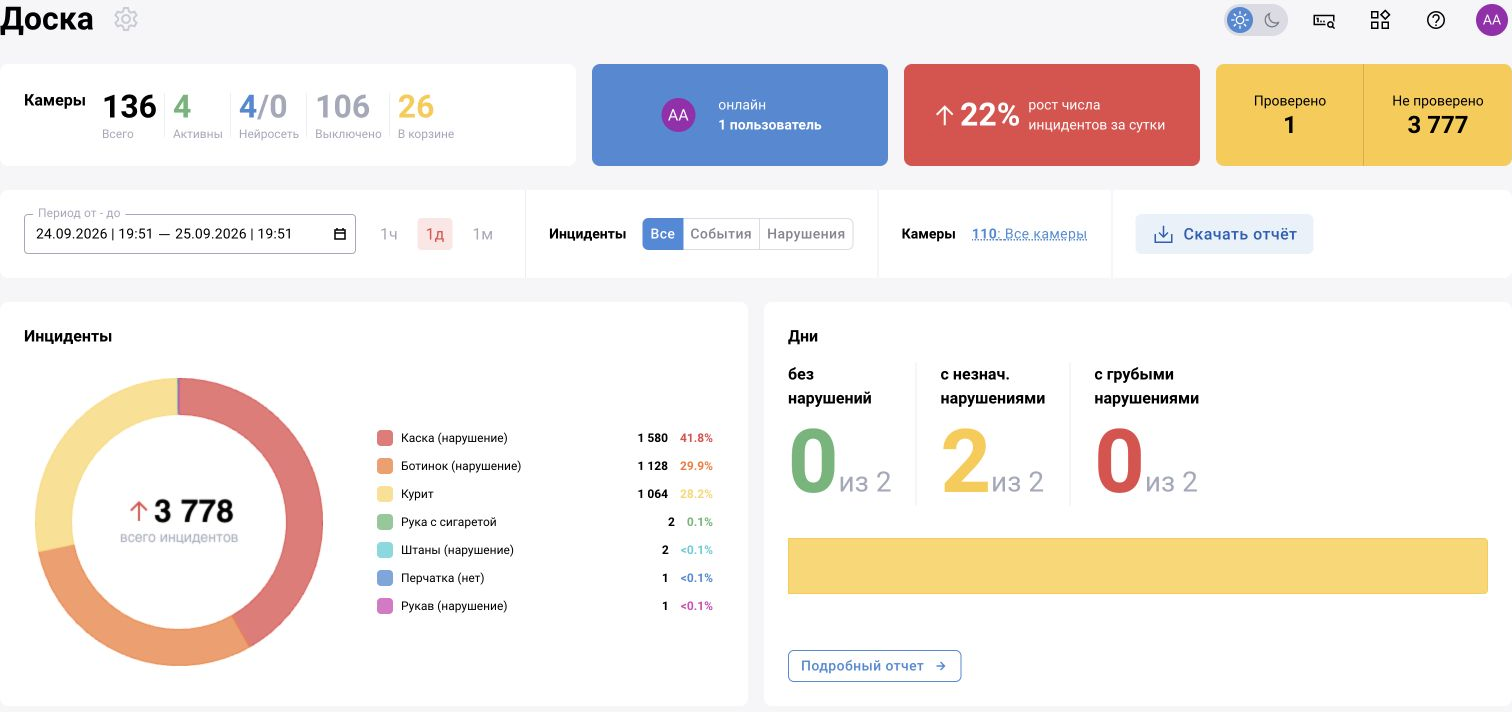Select События incidents filter
The height and width of the screenshot is (712, 1512).
pos(721,234)
